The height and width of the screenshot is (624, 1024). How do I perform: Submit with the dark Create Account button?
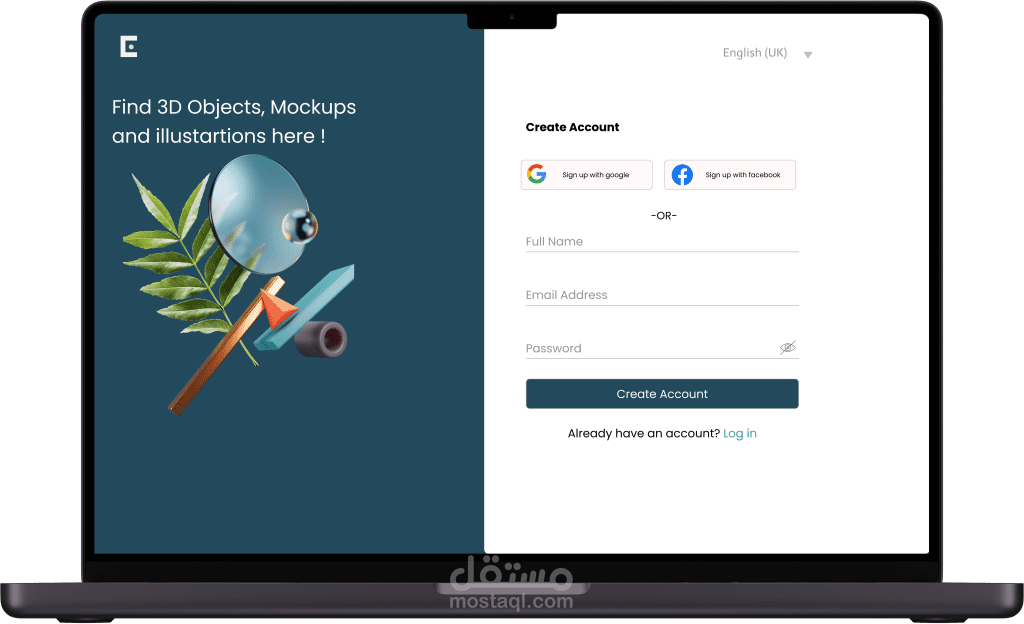[662, 394]
